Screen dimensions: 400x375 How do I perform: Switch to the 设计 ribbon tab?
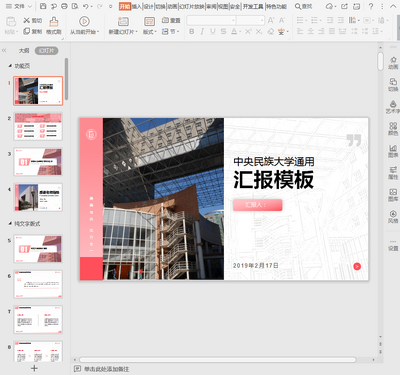click(x=148, y=7)
